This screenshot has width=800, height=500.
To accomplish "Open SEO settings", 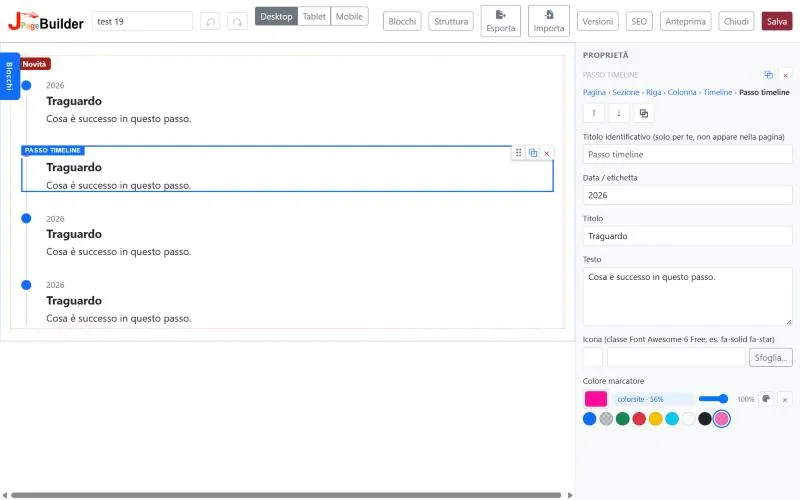I will pos(639,21).
